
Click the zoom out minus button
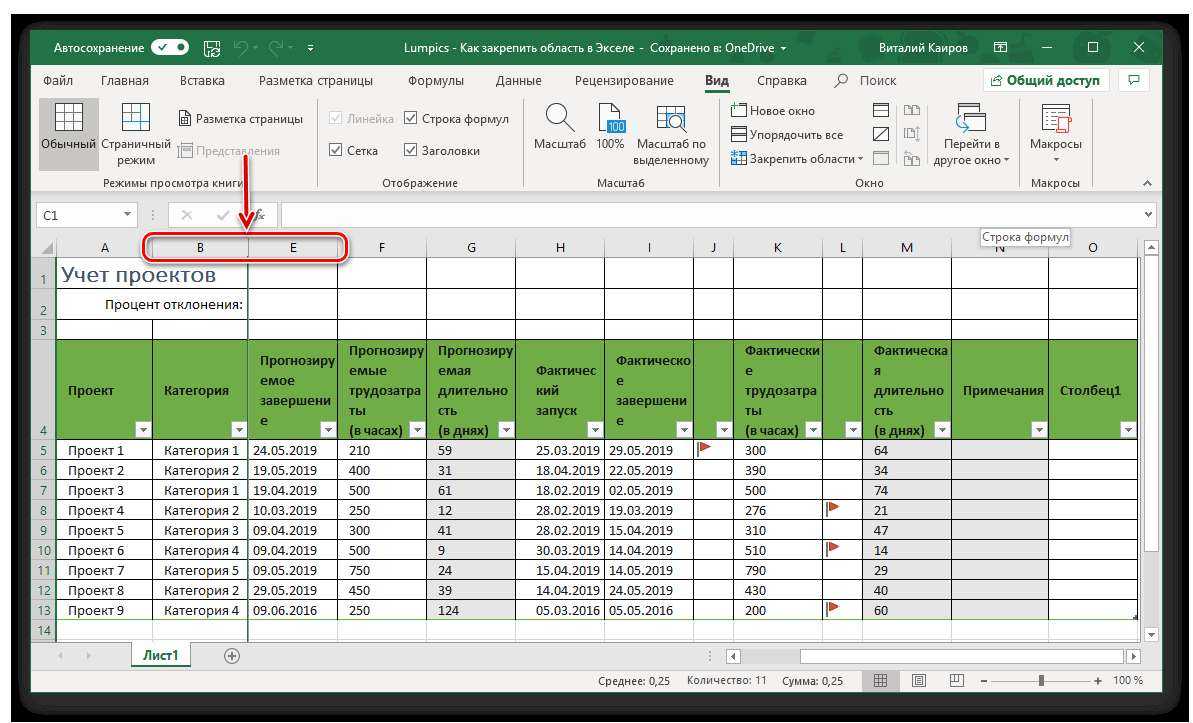coord(983,681)
